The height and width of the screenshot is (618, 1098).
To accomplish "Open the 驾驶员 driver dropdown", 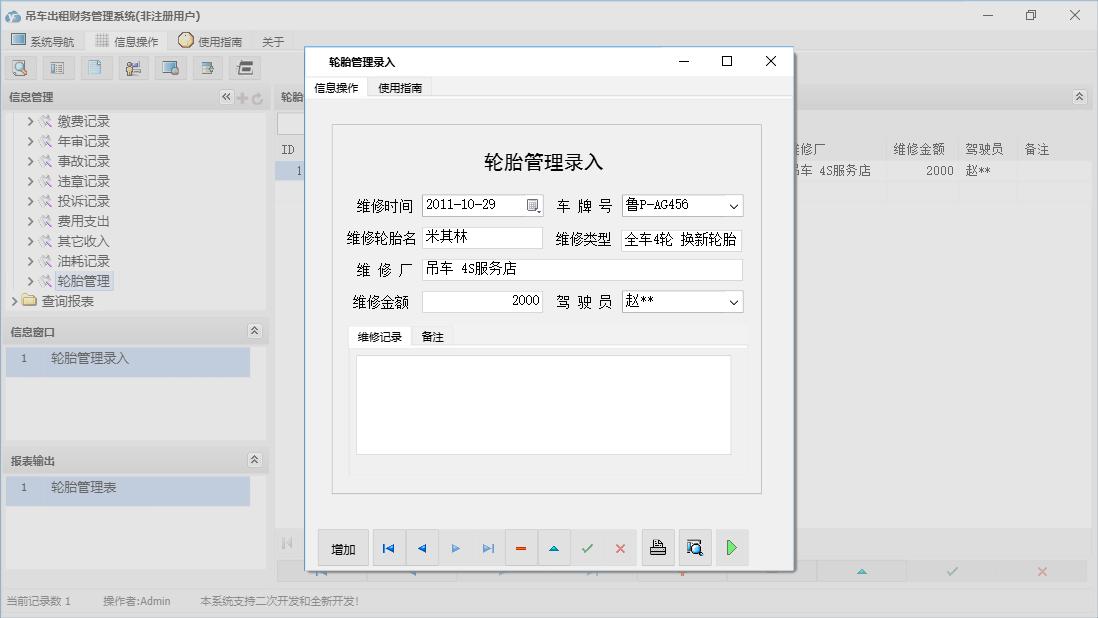I will pyautogui.click(x=735, y=301).
